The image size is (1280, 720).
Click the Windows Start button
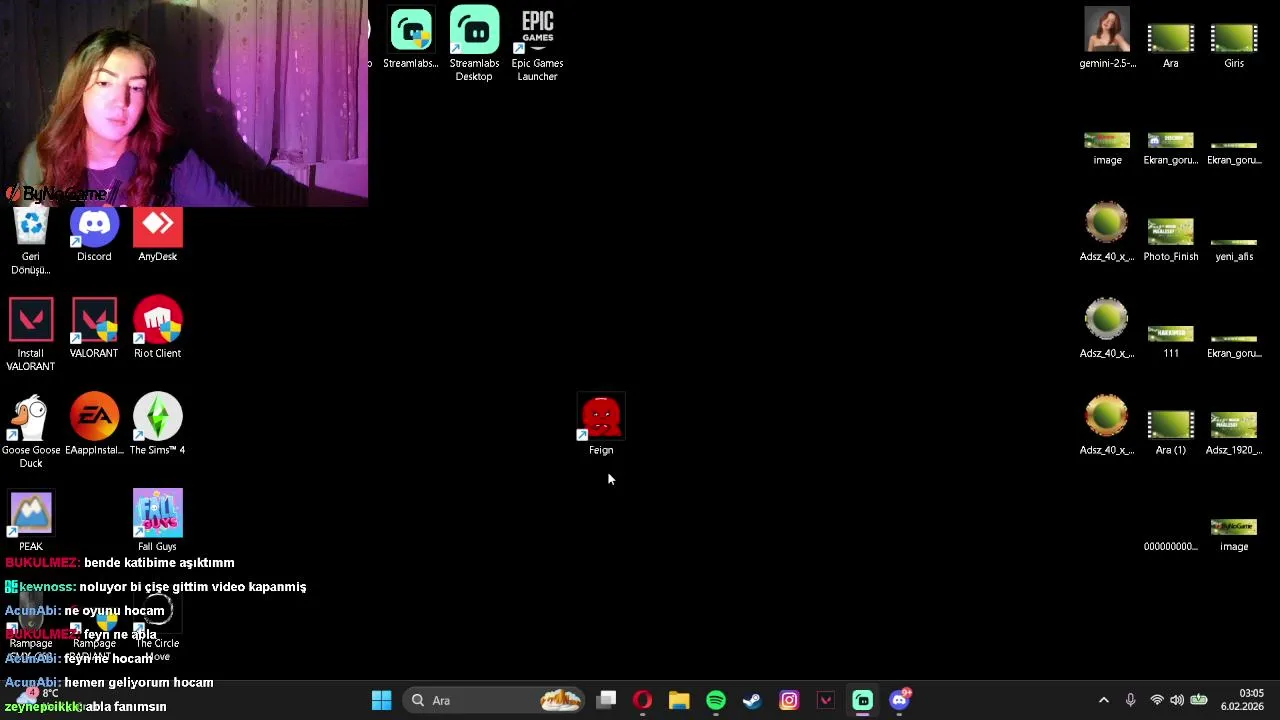[381, 700]
